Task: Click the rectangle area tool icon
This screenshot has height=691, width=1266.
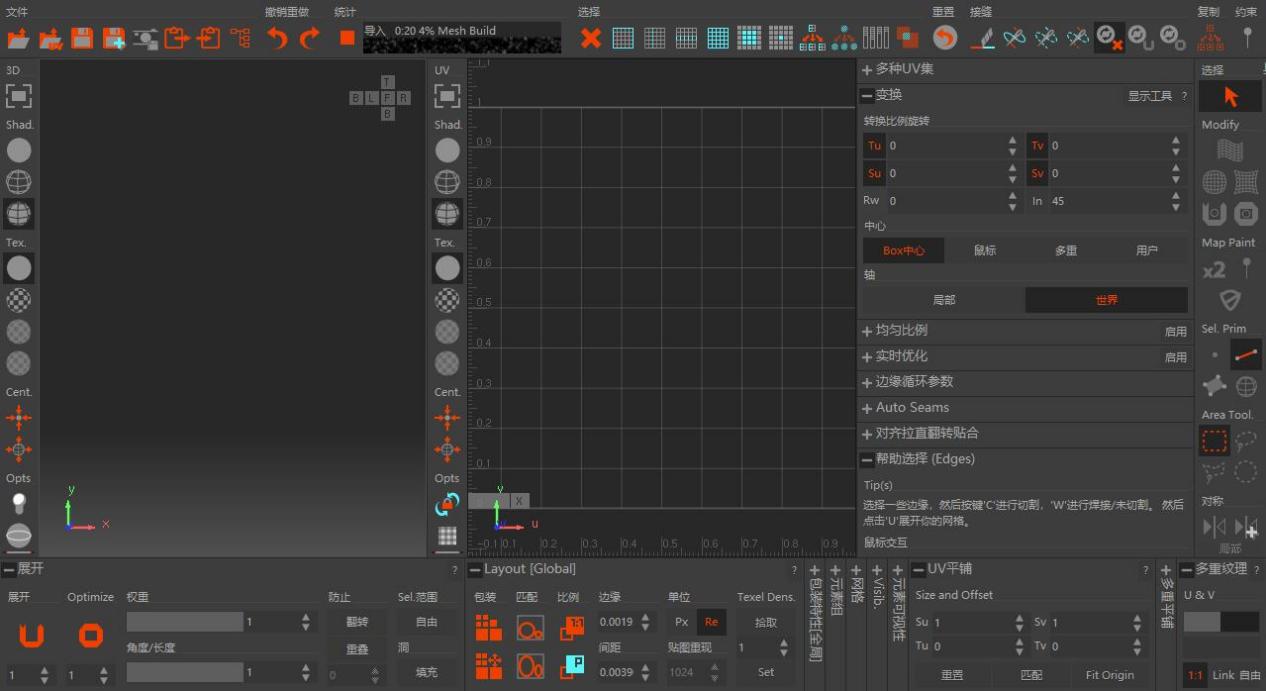Action: [1215, 441]
